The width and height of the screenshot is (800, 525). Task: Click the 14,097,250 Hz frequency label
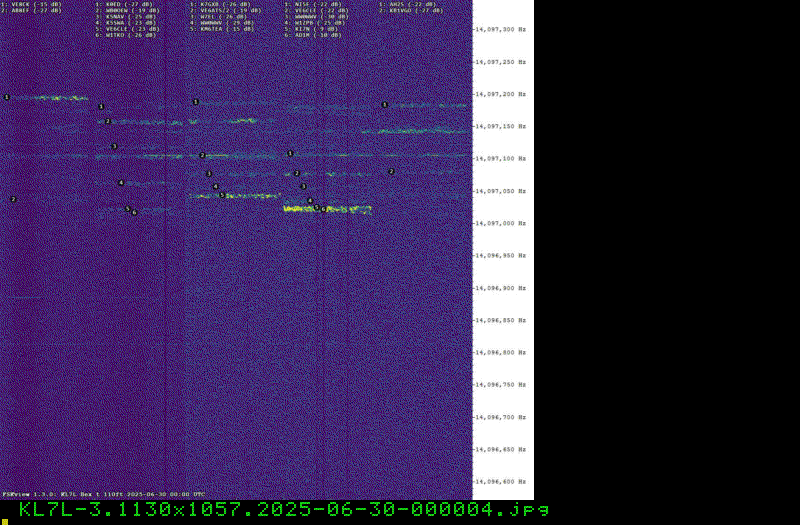[x=501, y=62]
